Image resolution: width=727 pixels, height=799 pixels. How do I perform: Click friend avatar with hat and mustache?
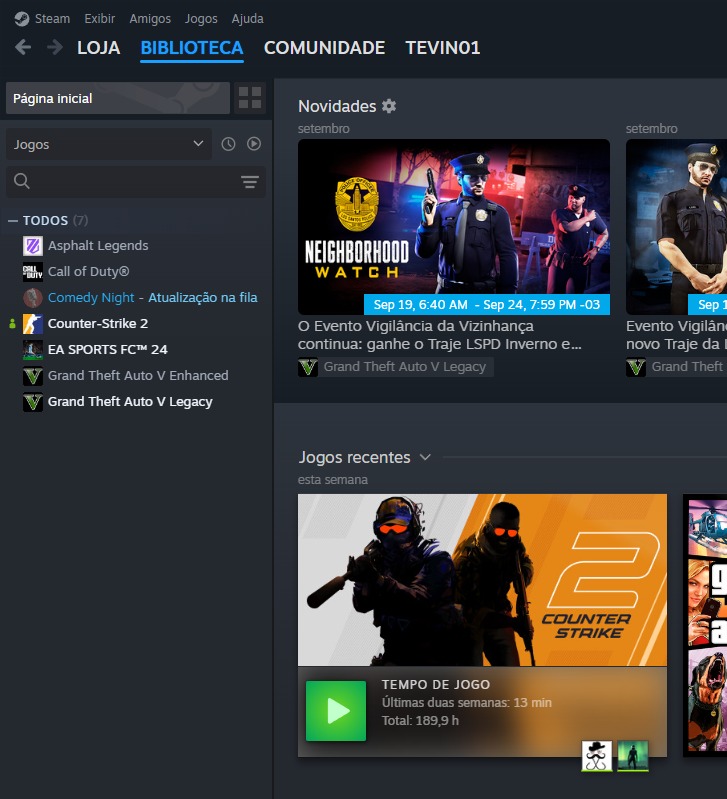point(597,756)
